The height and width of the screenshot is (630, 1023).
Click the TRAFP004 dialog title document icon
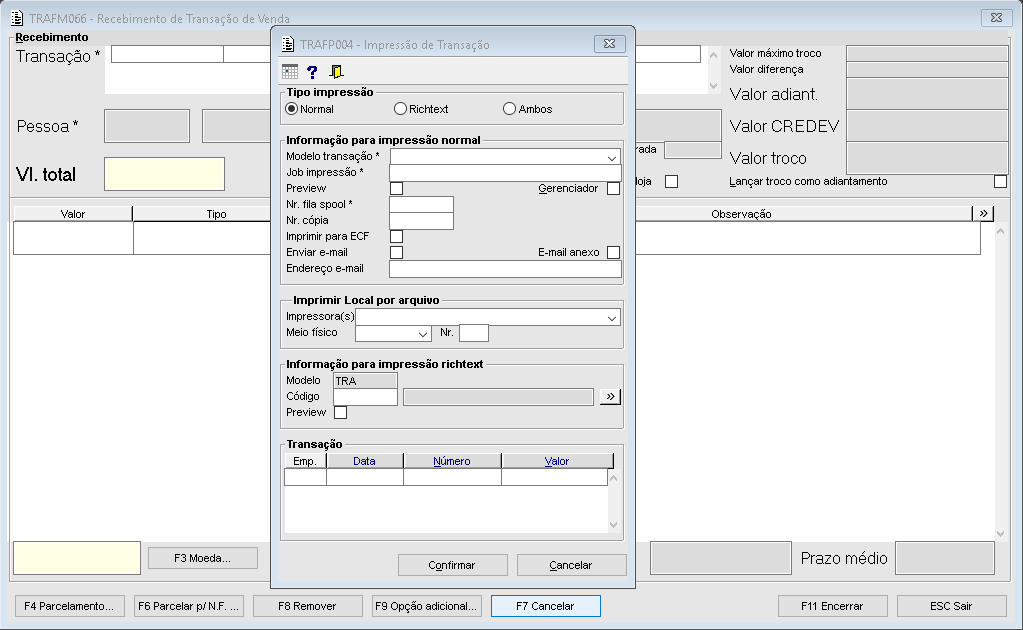click(288, 44)
